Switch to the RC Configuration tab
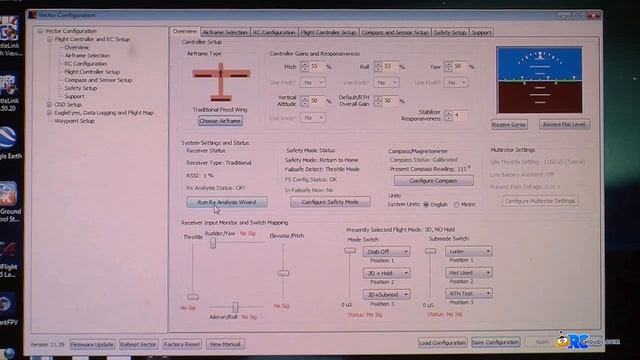This screenshot has height=360, width=640. coord(274,32)
